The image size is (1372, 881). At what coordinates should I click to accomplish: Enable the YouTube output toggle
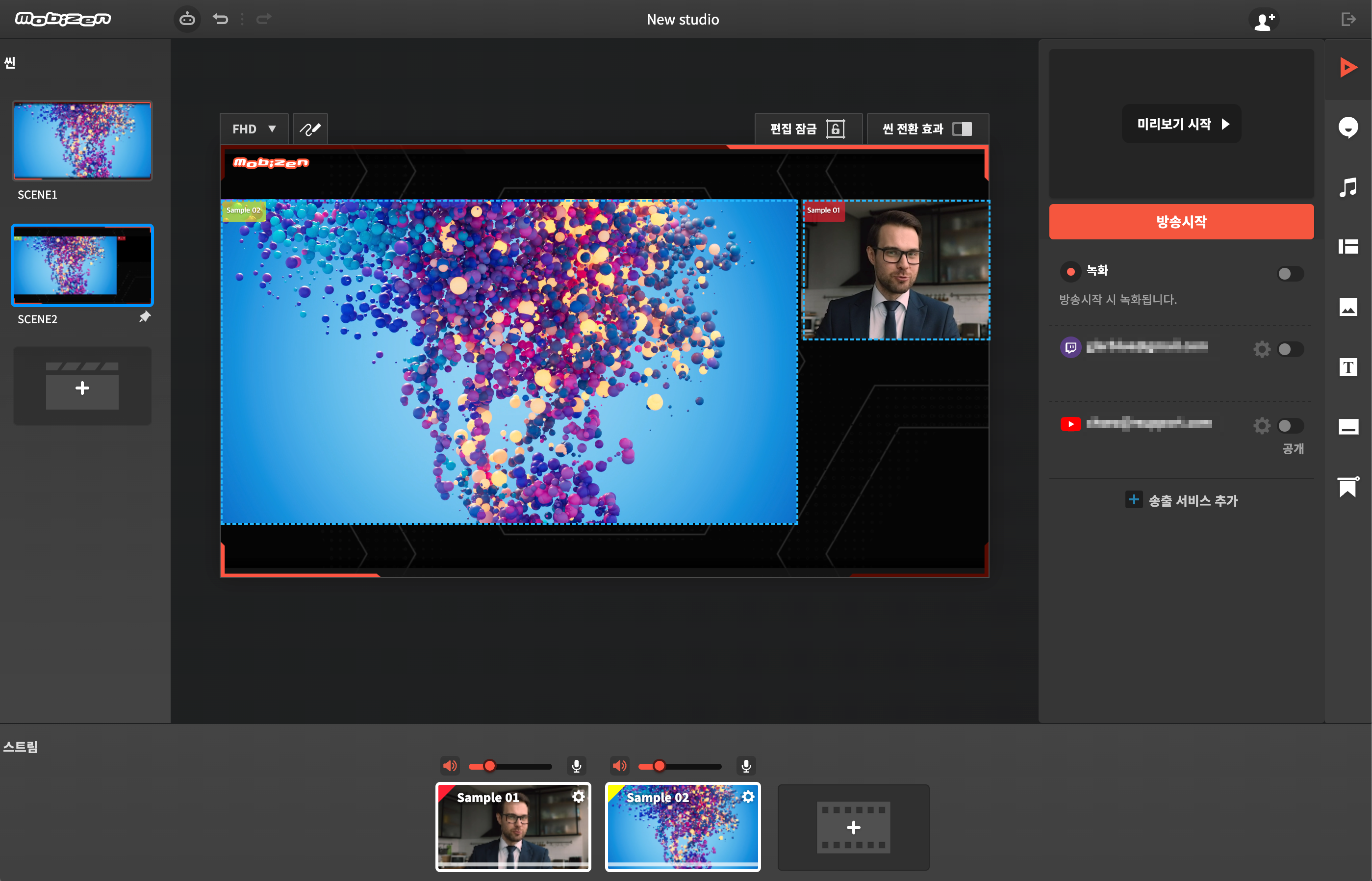(1290, 426)
